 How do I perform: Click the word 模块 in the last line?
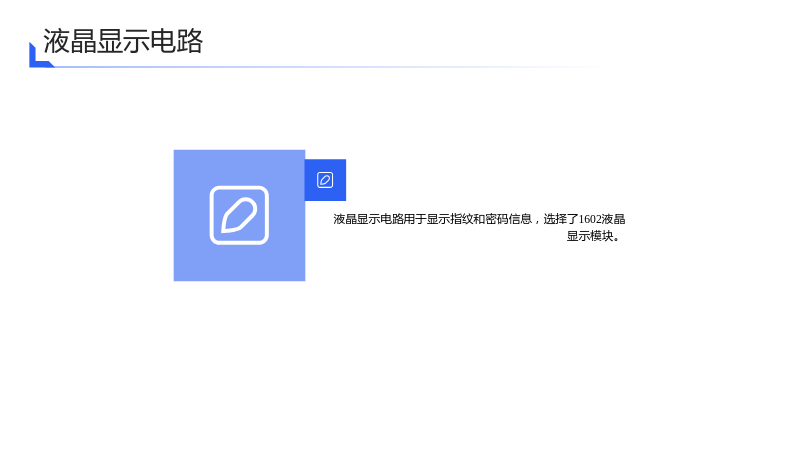[601, 236]
